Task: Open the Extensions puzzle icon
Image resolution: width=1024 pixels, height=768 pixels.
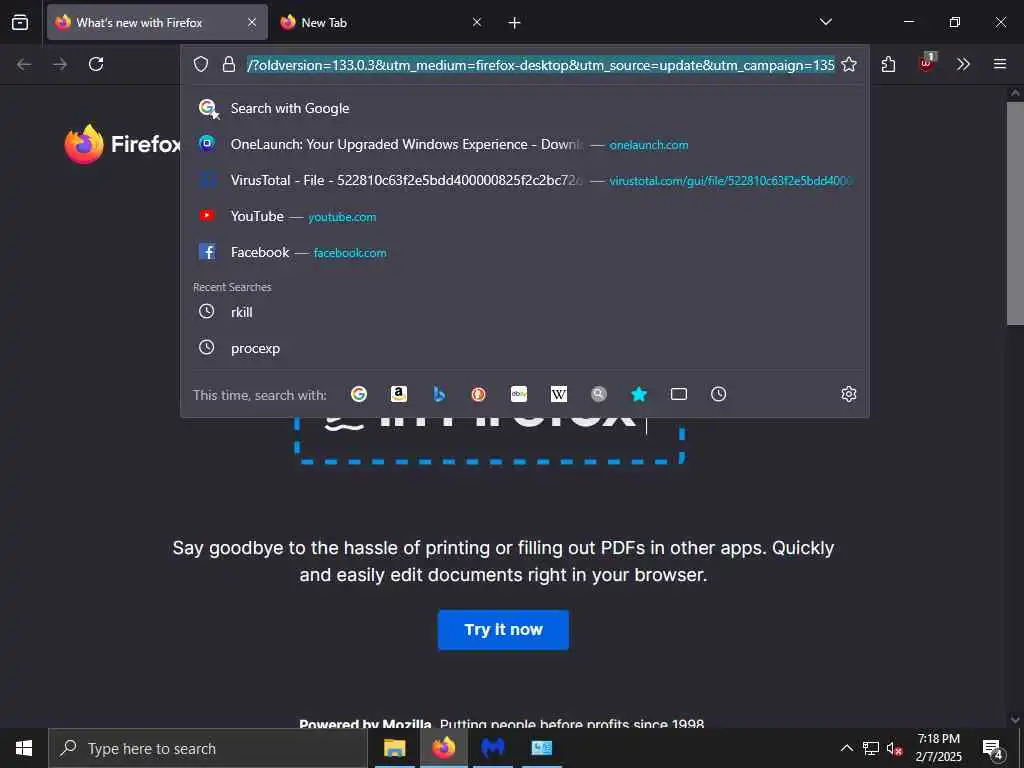Action: (888, 64)
